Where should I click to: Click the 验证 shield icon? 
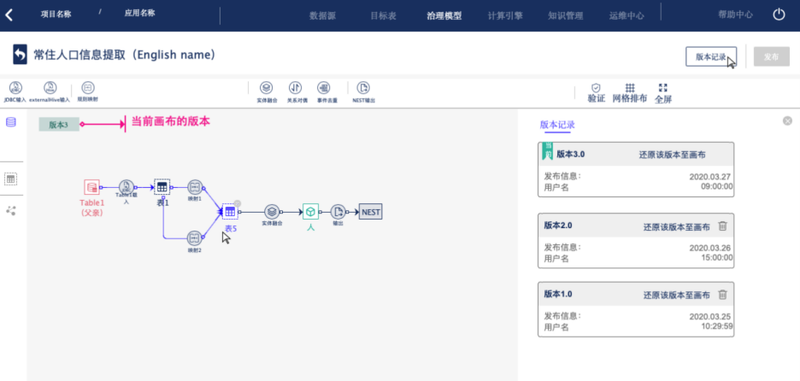point(596,88)
